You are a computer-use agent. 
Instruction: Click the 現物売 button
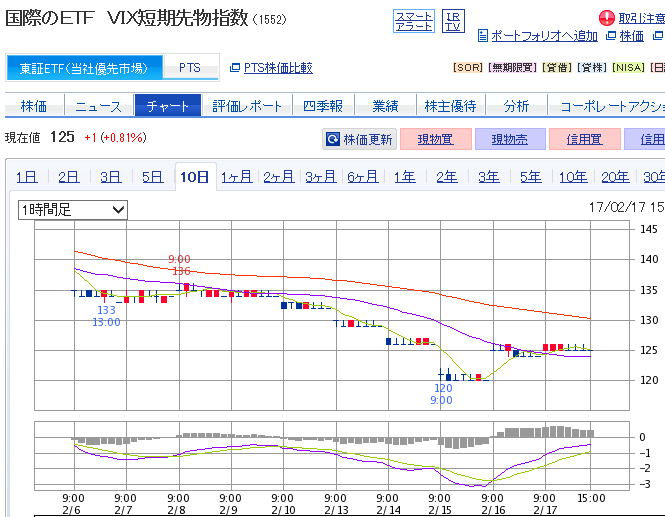pyautogui.click(x=510, y=139)
